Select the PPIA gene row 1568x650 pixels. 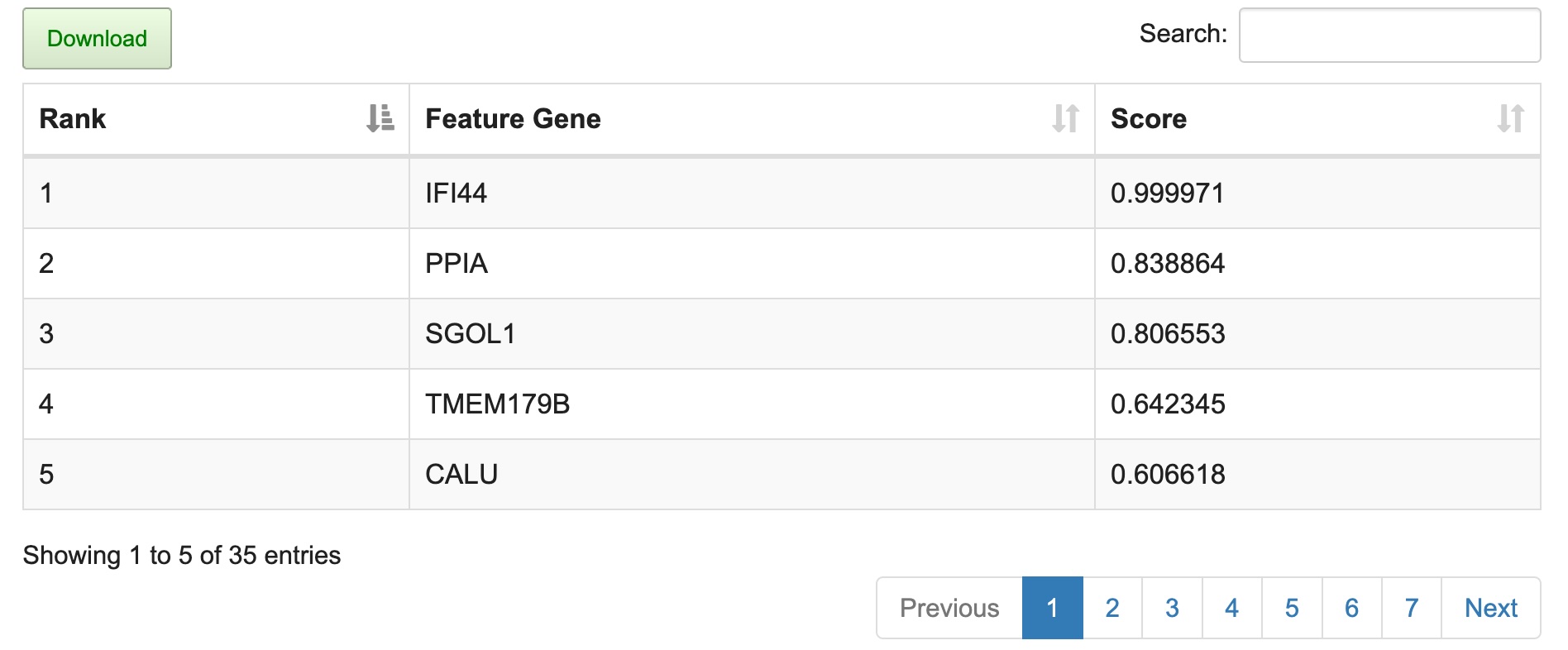click(782, 263)
